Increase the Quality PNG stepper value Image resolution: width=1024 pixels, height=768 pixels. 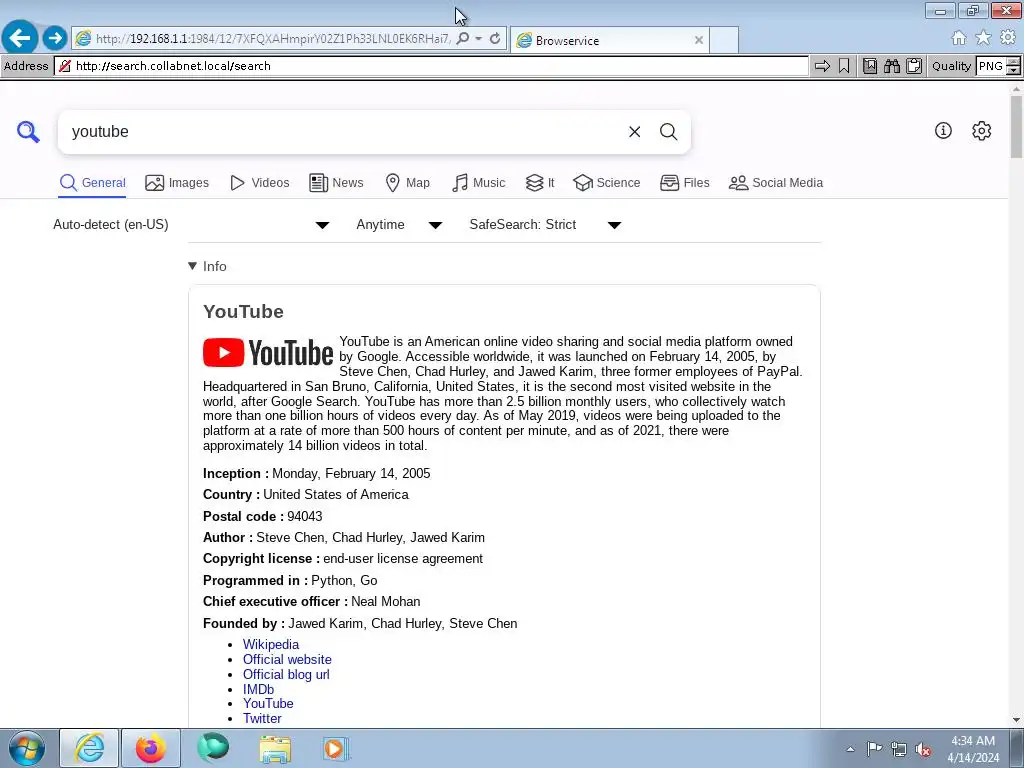(x=1014, y=61)
